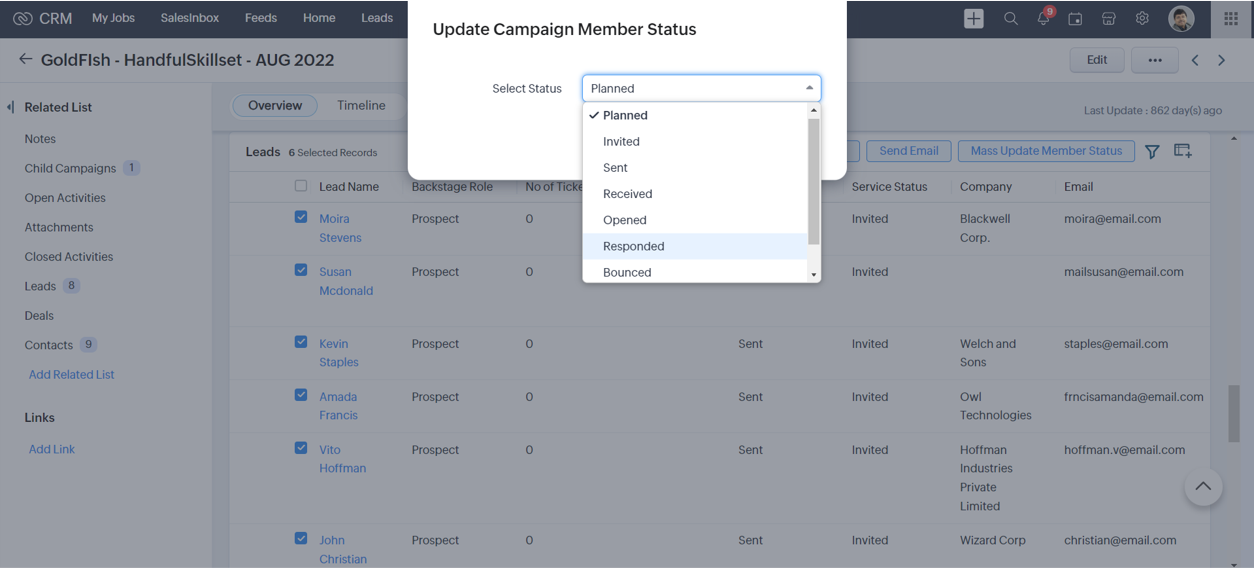The height and width of the screenshot is (568, 1254).
Task: Open the Vito Hoffman lead link
Action: coord(343,459)
